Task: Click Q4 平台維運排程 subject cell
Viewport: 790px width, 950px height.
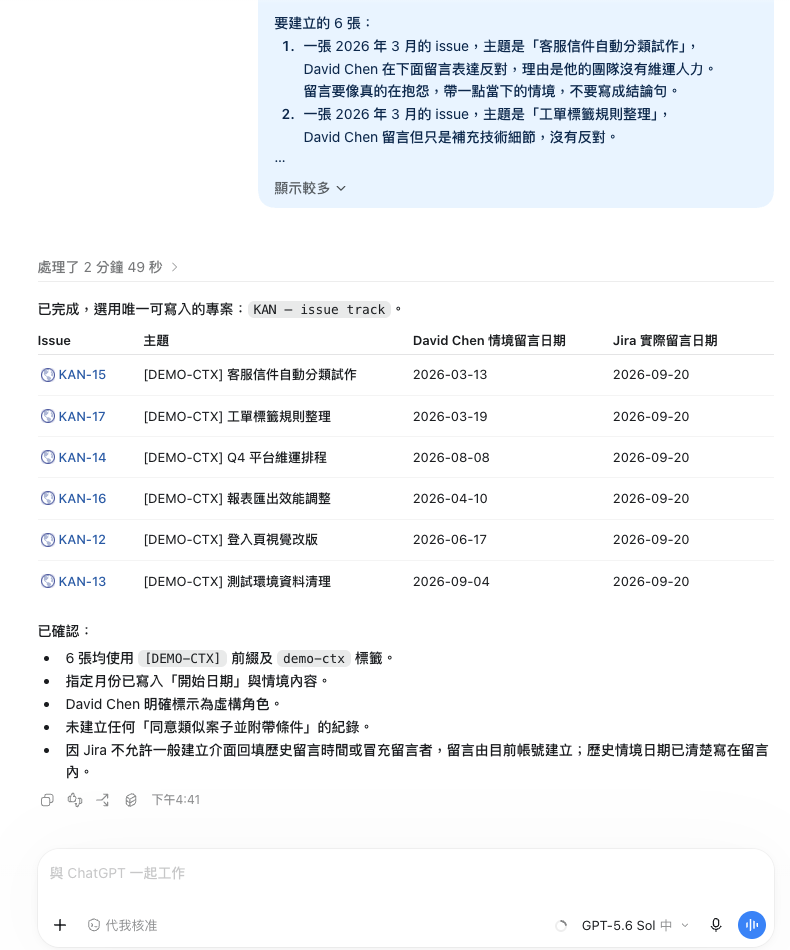Action: [x=235, y=457]
